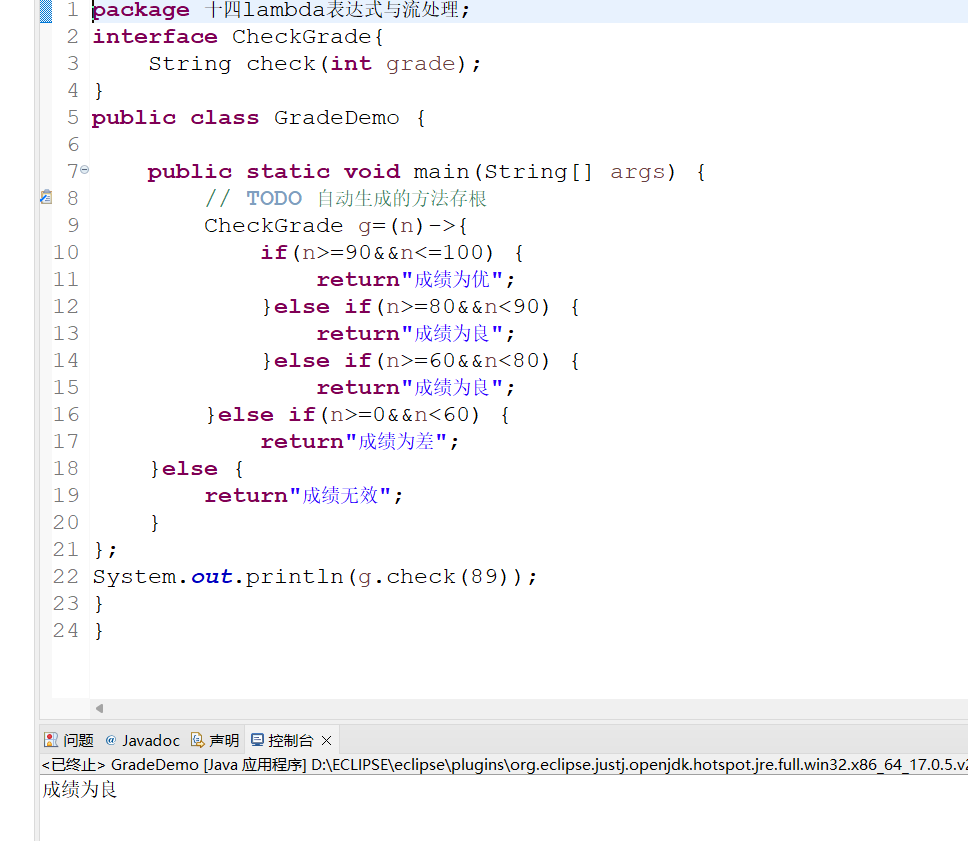
Task: Click the TODO comment text
Action: tap(346, 198)
